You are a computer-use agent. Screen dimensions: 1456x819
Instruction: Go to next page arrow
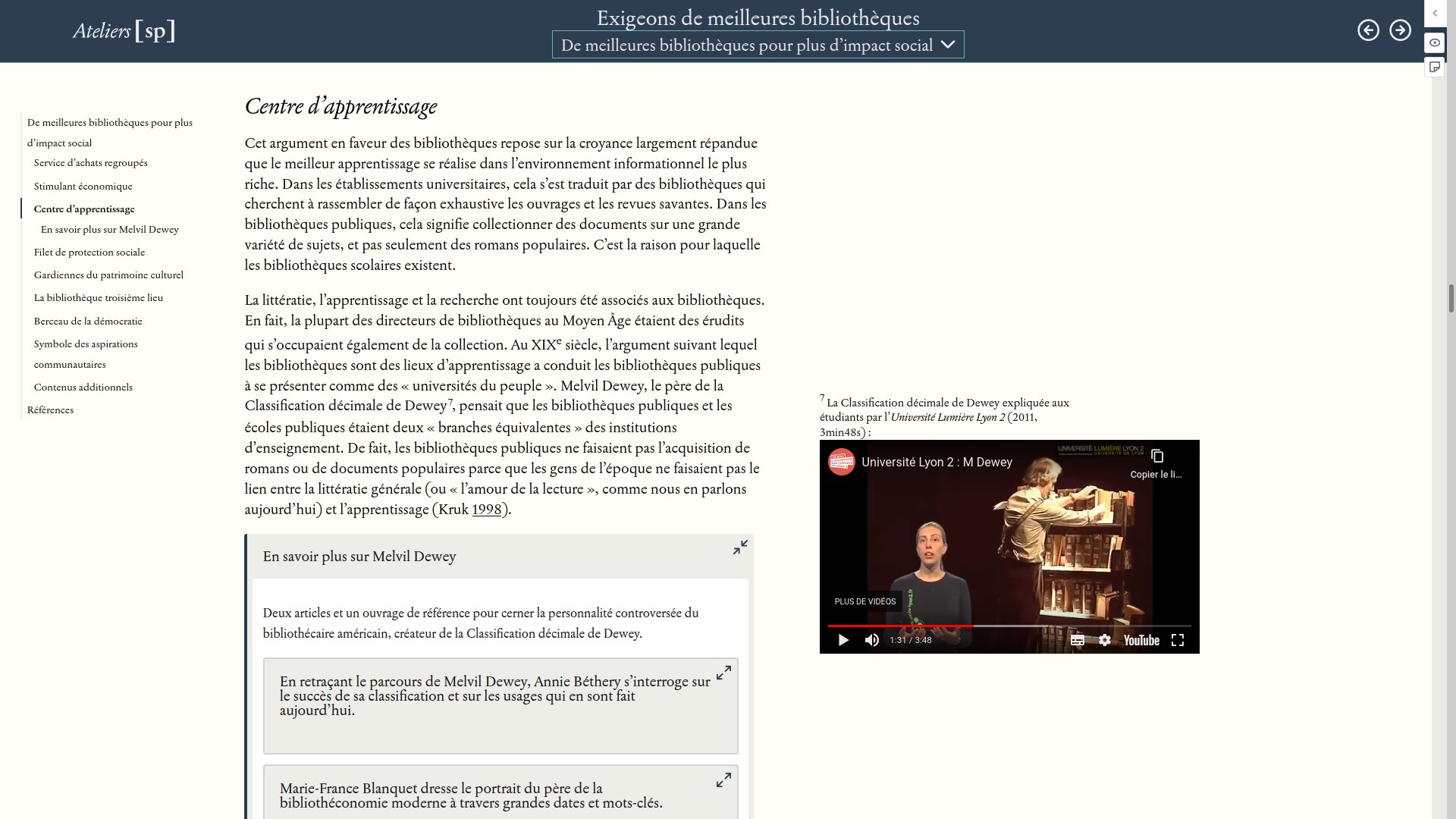click(x=1400, y=30)
